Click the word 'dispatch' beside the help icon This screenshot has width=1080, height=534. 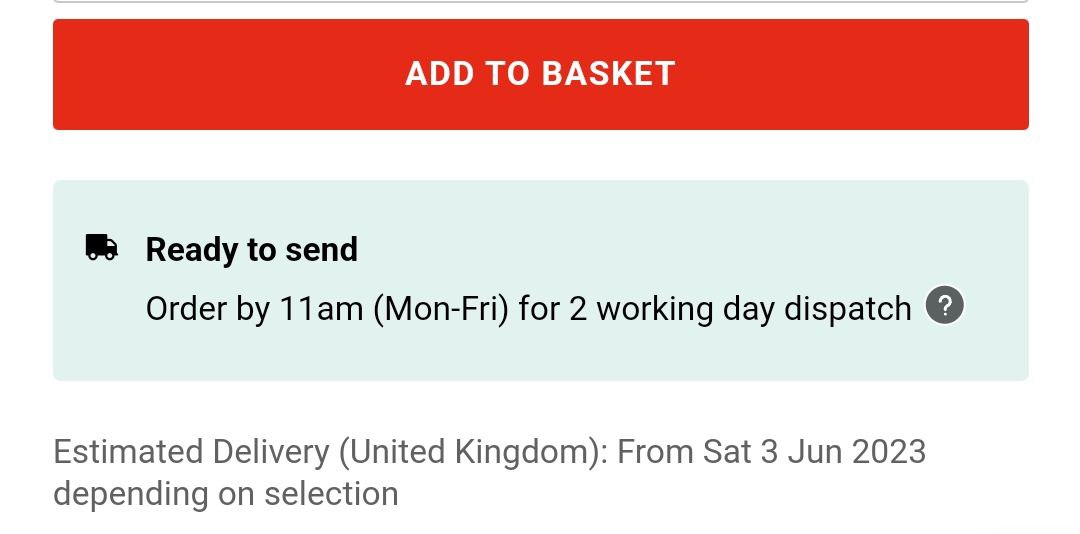[847, 309]
